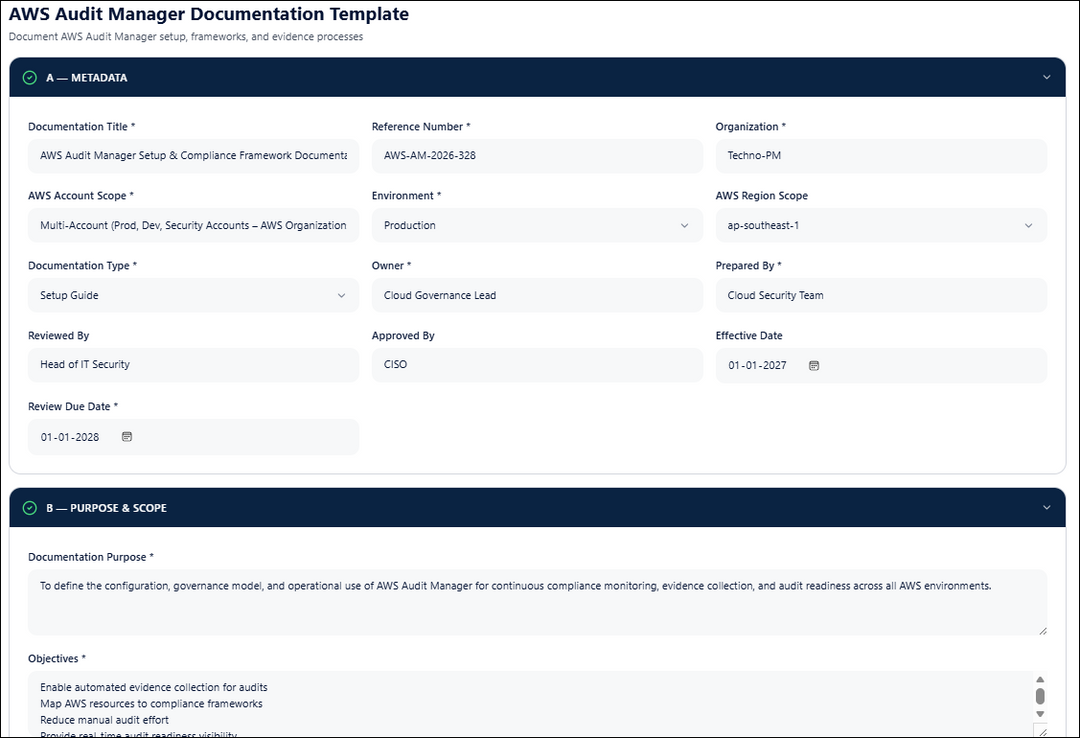Viewport: 1080px width, 738px height.
Task: Open the Documentation Type dropdown showing Setup Guide
Action: point(194,295)
